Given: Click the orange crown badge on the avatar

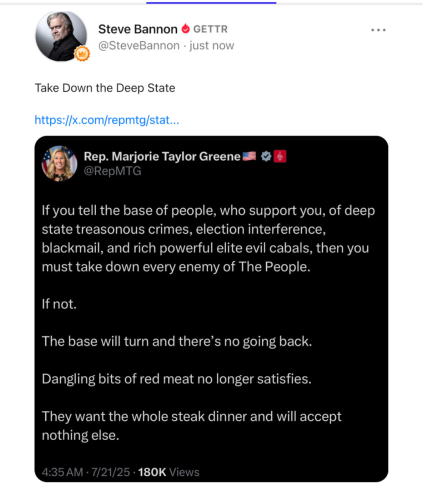Looking at the screenshot, I should pyautogui.click(x=82, y=54).
